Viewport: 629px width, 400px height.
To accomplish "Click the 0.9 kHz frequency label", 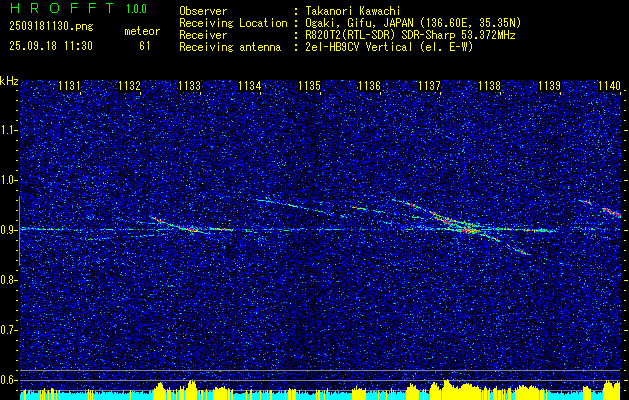I will [8, 230].
